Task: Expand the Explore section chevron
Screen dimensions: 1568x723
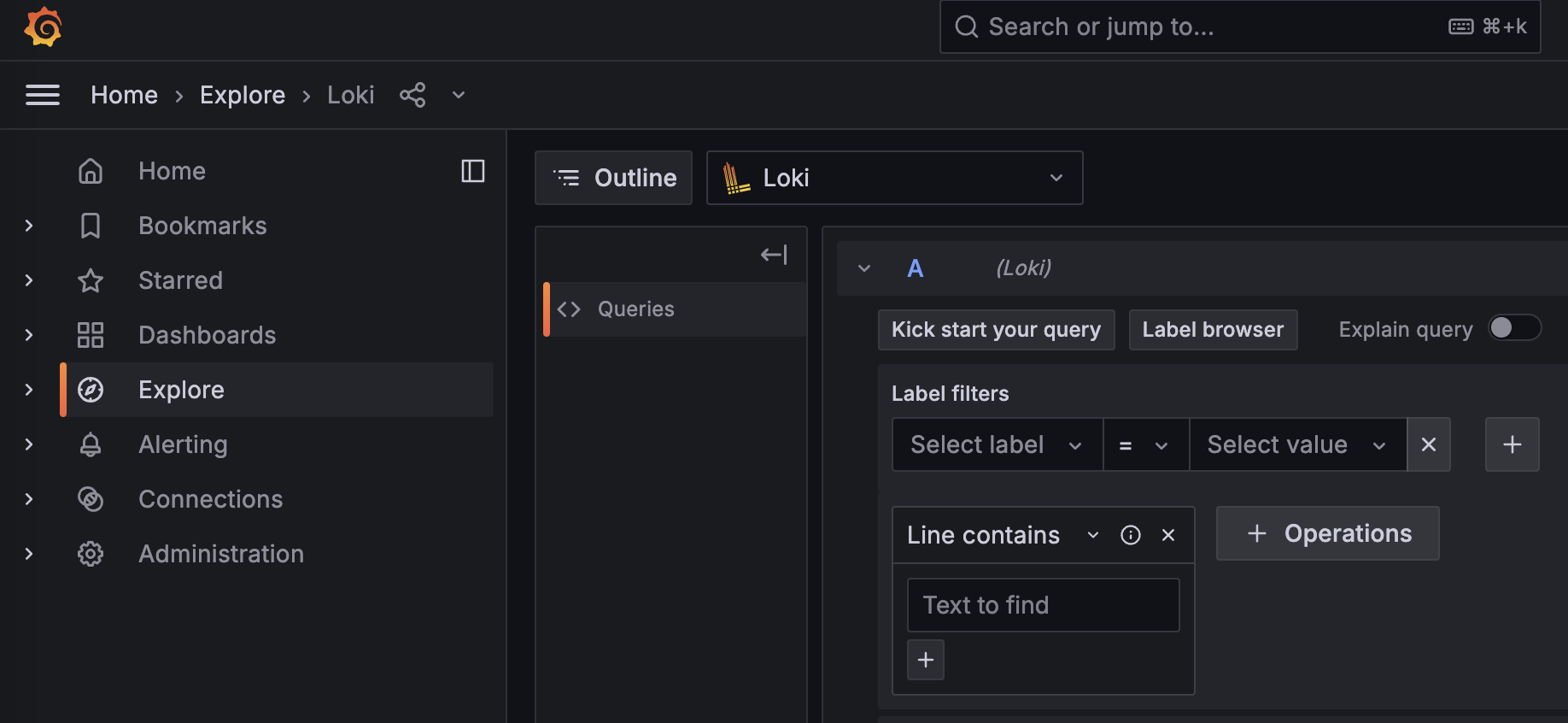Action: 29,390
